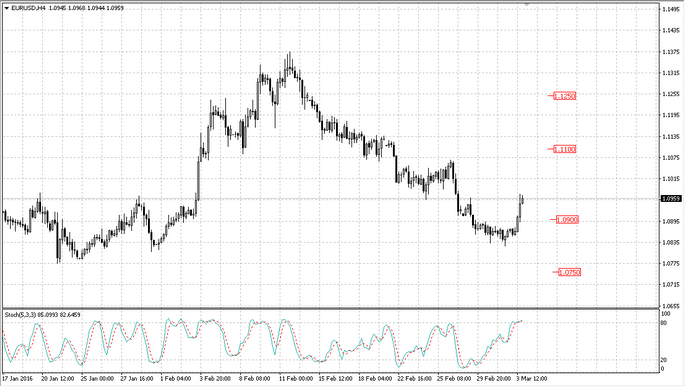Click the 11 Feb 00:00 time label
685x387 pixels.
296,378
